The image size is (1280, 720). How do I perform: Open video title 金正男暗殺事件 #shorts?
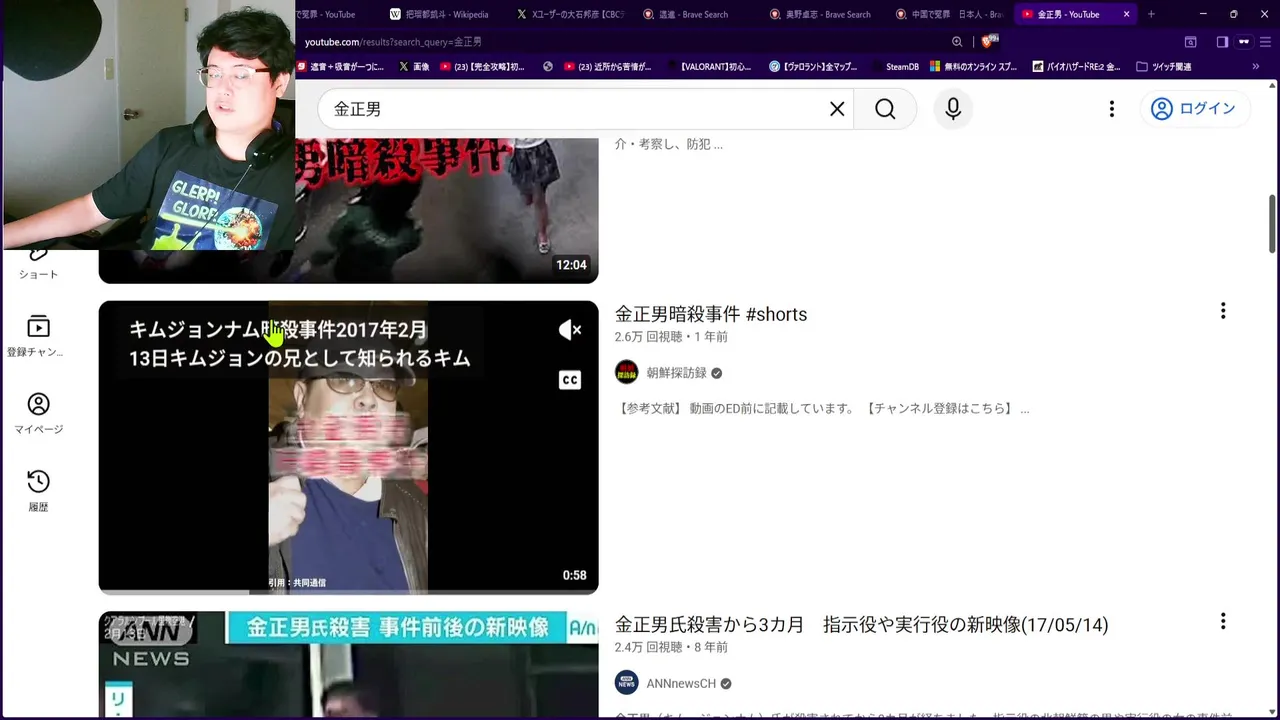711,314
